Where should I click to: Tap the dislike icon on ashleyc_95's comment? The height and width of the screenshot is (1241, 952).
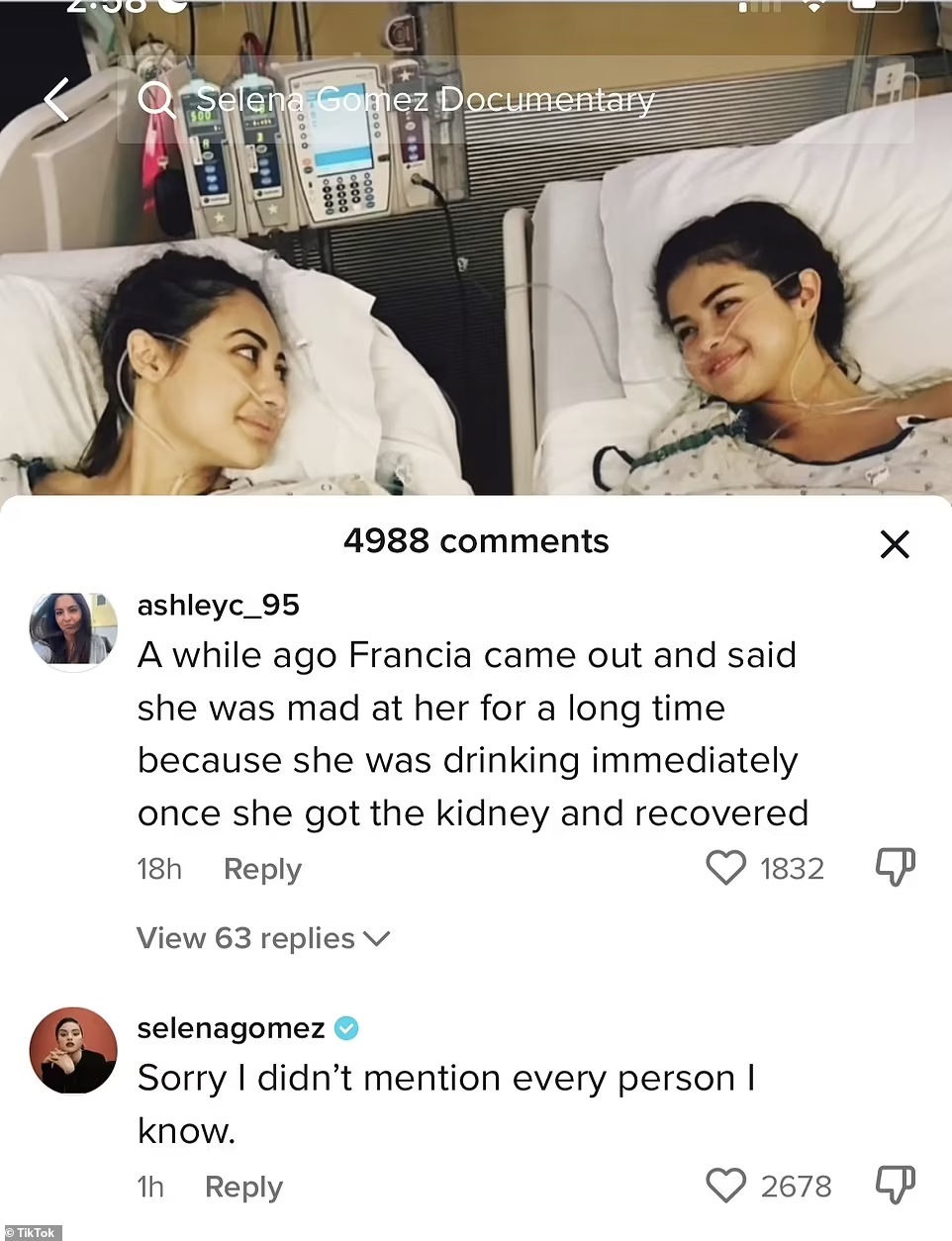(x=895, y=867)
